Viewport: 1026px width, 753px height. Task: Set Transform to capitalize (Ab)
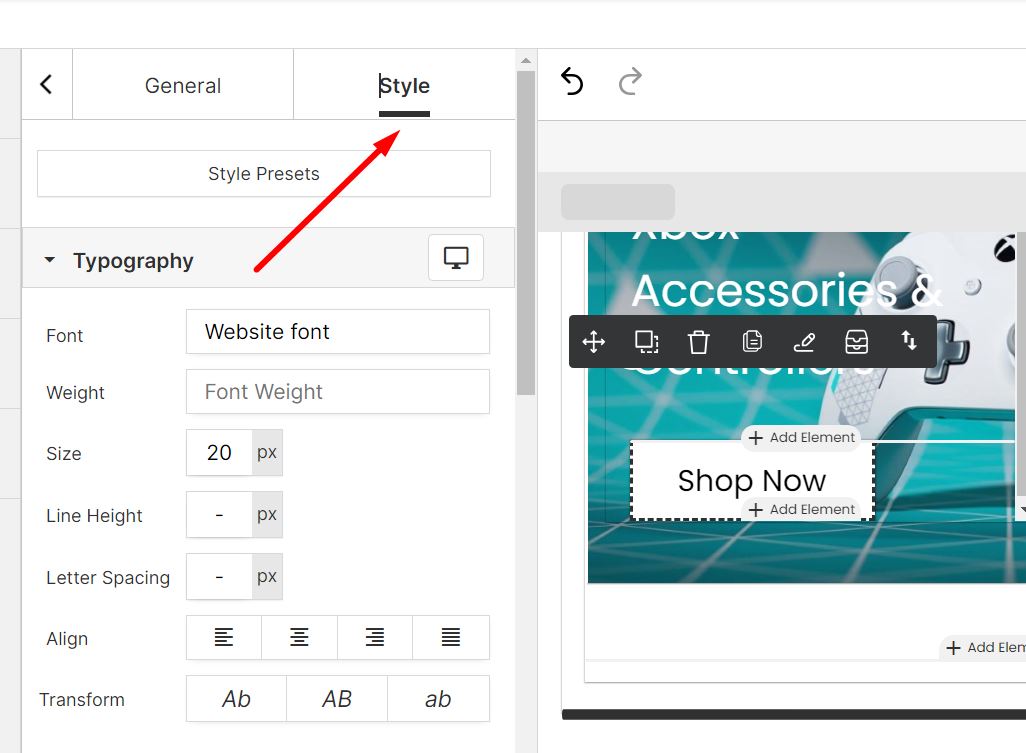coord(236,699)
